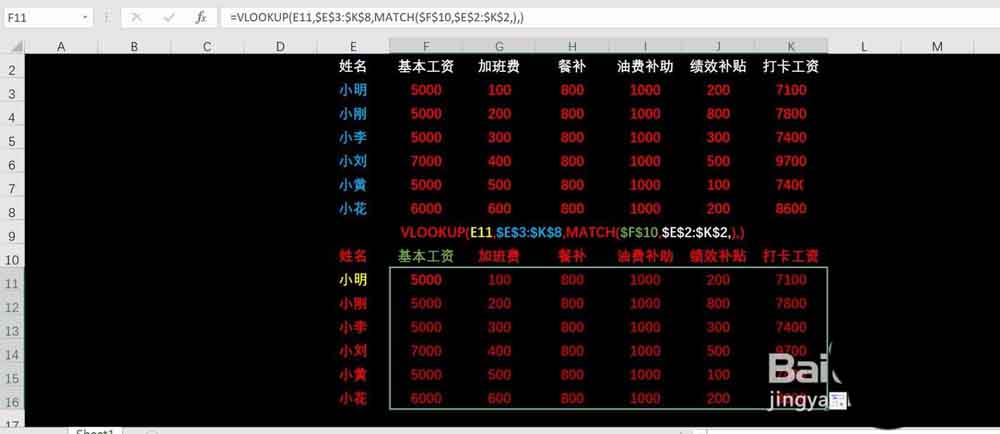Click header cell 餐补 in row 2
The image size is (1000, 434).
point(572,67)
